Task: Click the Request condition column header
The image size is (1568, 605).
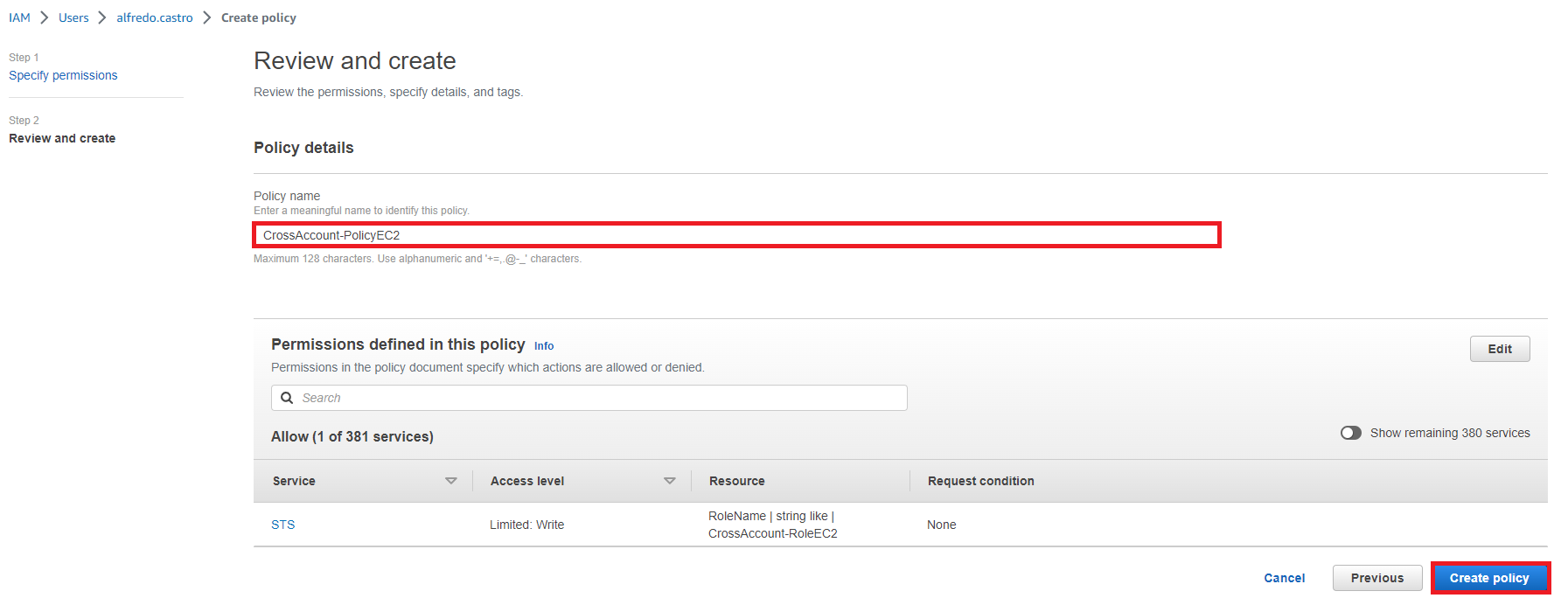Action: 981,481
